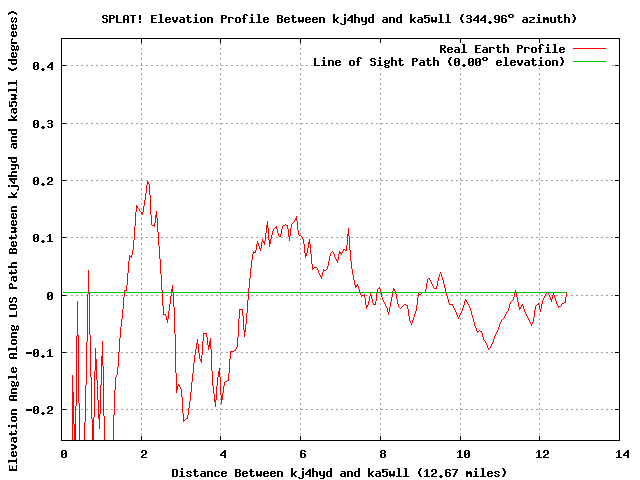The image size is (640, 480).
Task: Click the 'Real Earth Profile' legend label
Action: (x=502, y=49)
